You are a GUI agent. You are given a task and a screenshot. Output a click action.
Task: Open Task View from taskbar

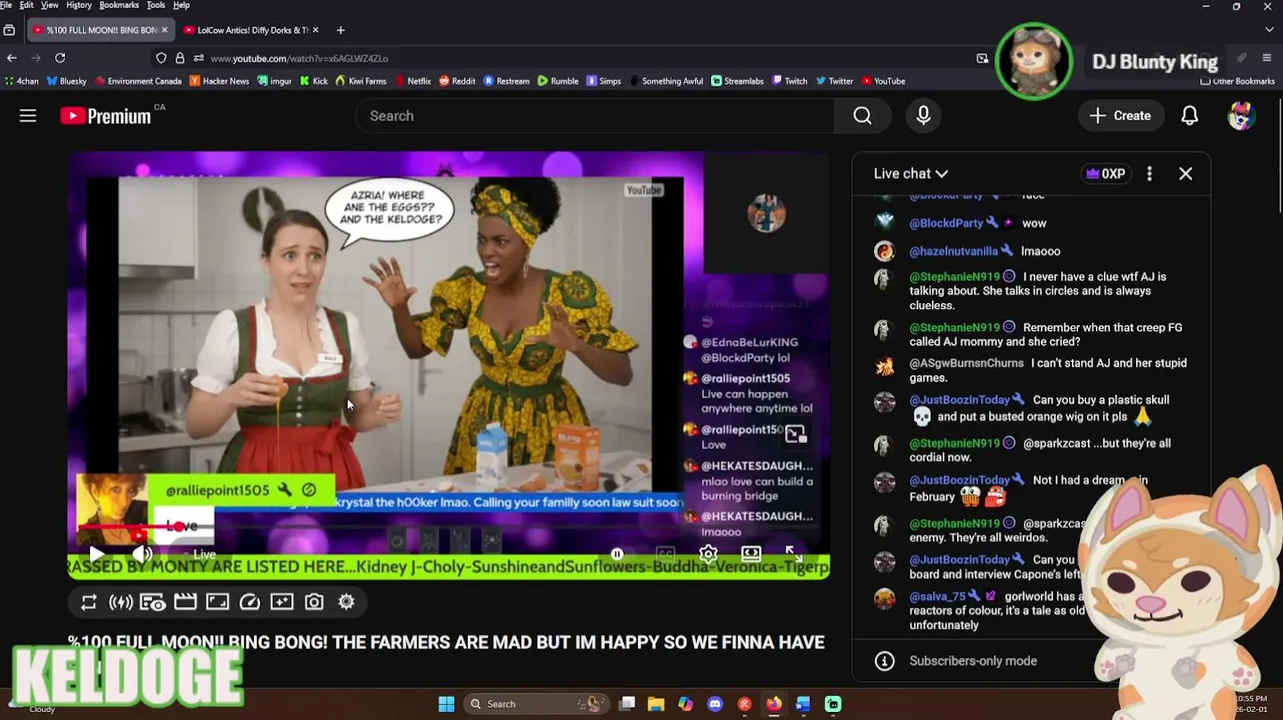[x=627, y=704]
